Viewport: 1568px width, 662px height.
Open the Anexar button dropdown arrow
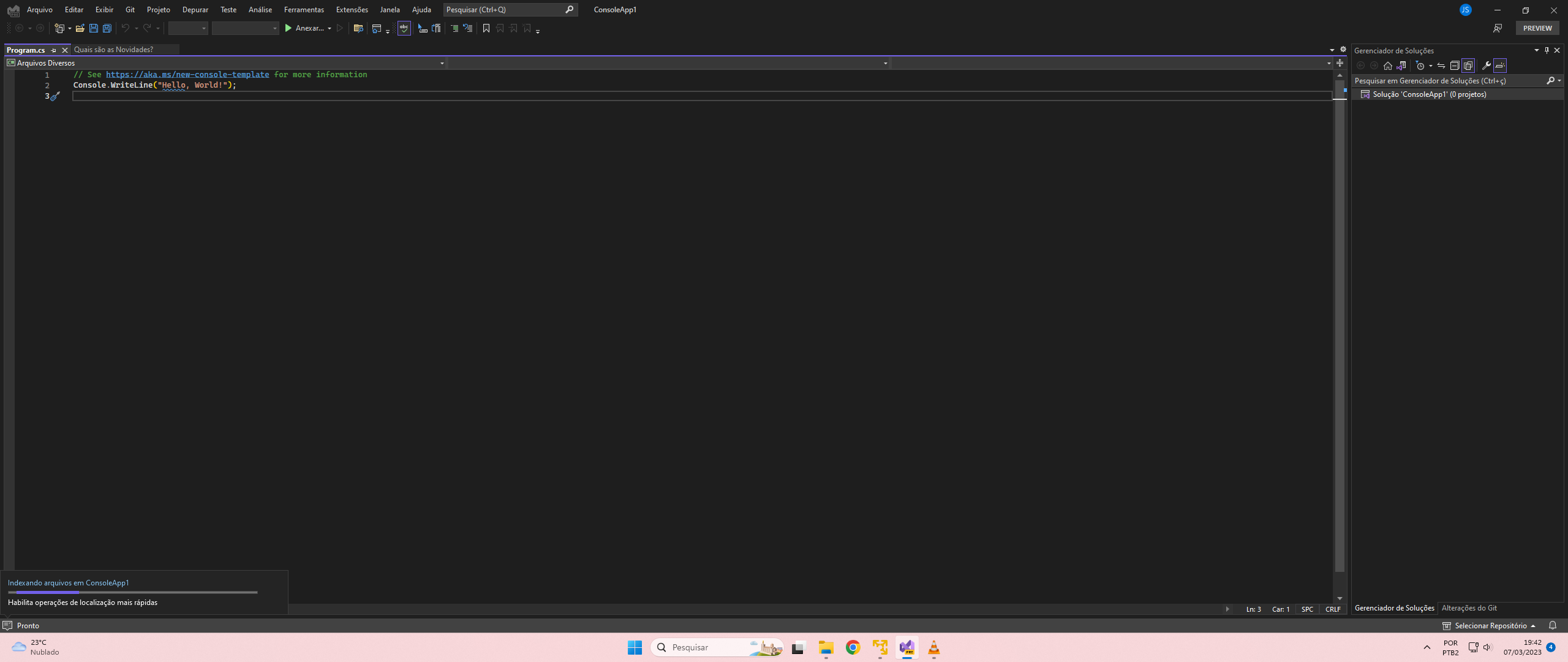click(330, 29)
